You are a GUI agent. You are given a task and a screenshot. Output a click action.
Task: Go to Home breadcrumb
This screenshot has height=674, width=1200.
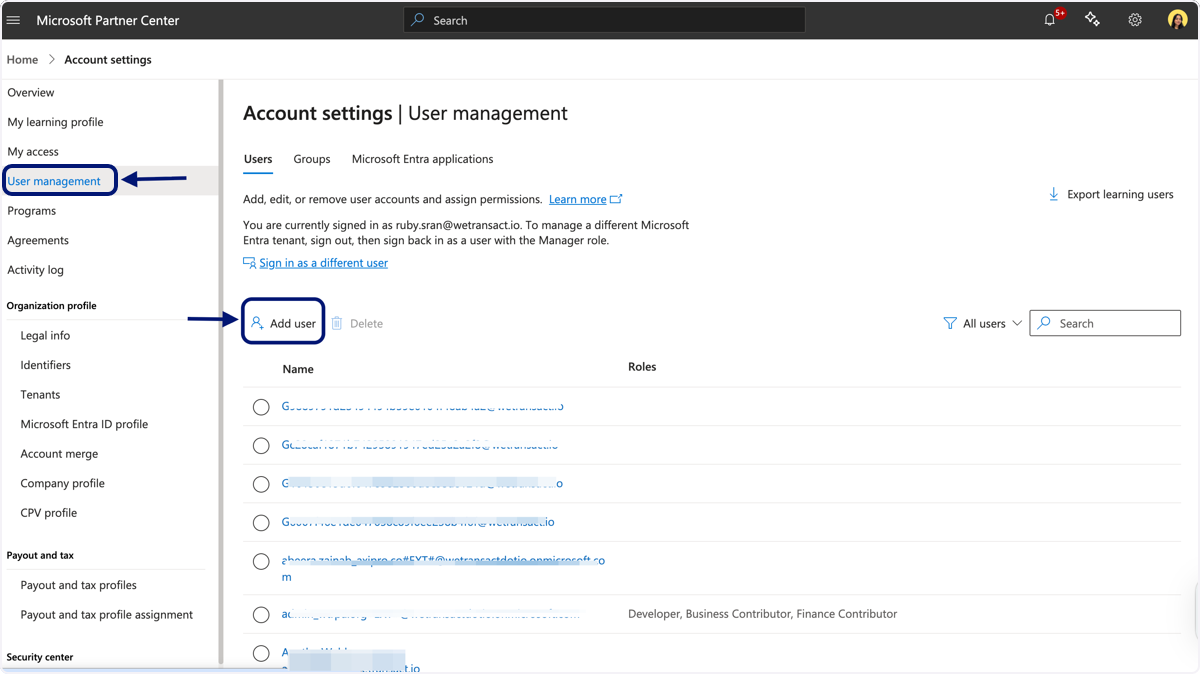click(x=22, y=60)
